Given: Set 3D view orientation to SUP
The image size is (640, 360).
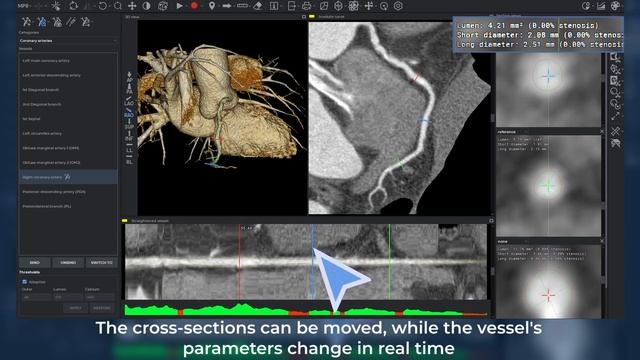Looking at the screenshot, I should coord(129,124).
